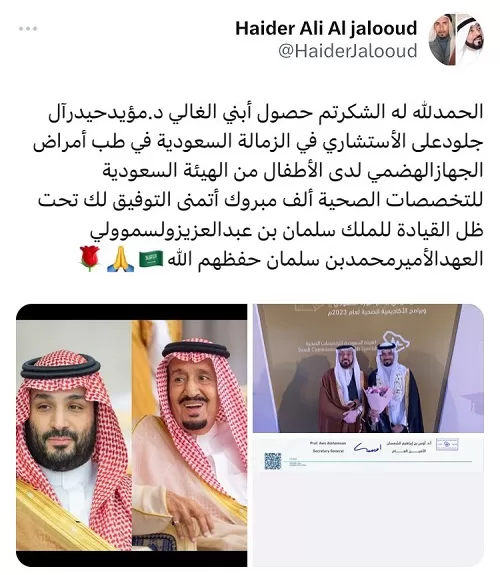This screenshot has width=500, height=575.
Task: Click the QR code on the certificate
Action: click(273, 461)
